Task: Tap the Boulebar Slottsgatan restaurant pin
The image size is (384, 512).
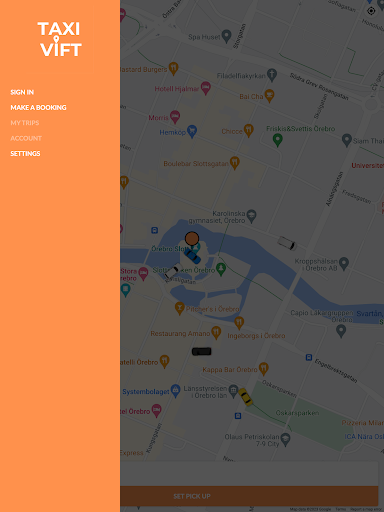Action: tap(235, 163)
